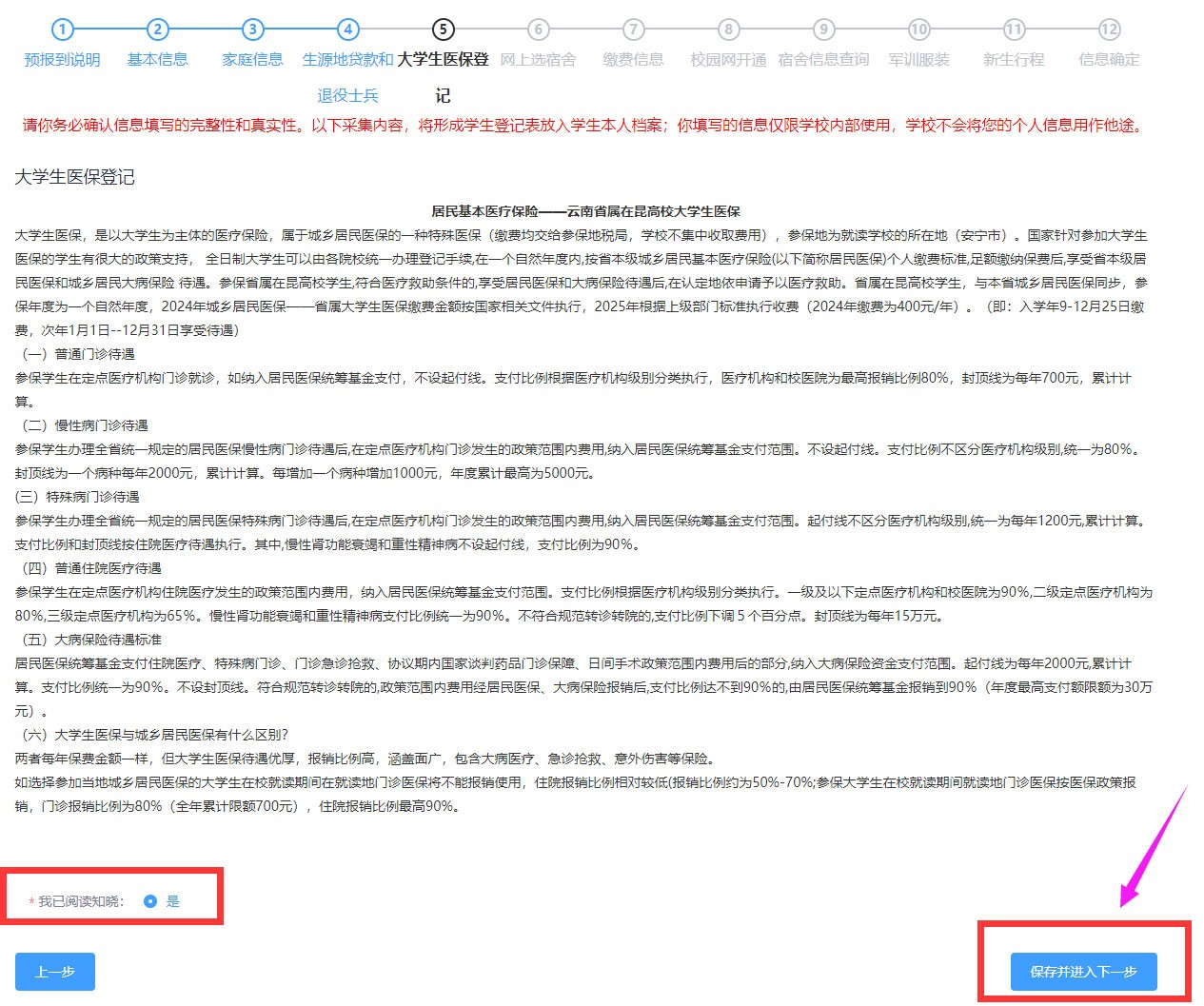This screenshot has height=1006, width=1204.
Task: Click the 是 radio option label
Action: click(173, 901)
